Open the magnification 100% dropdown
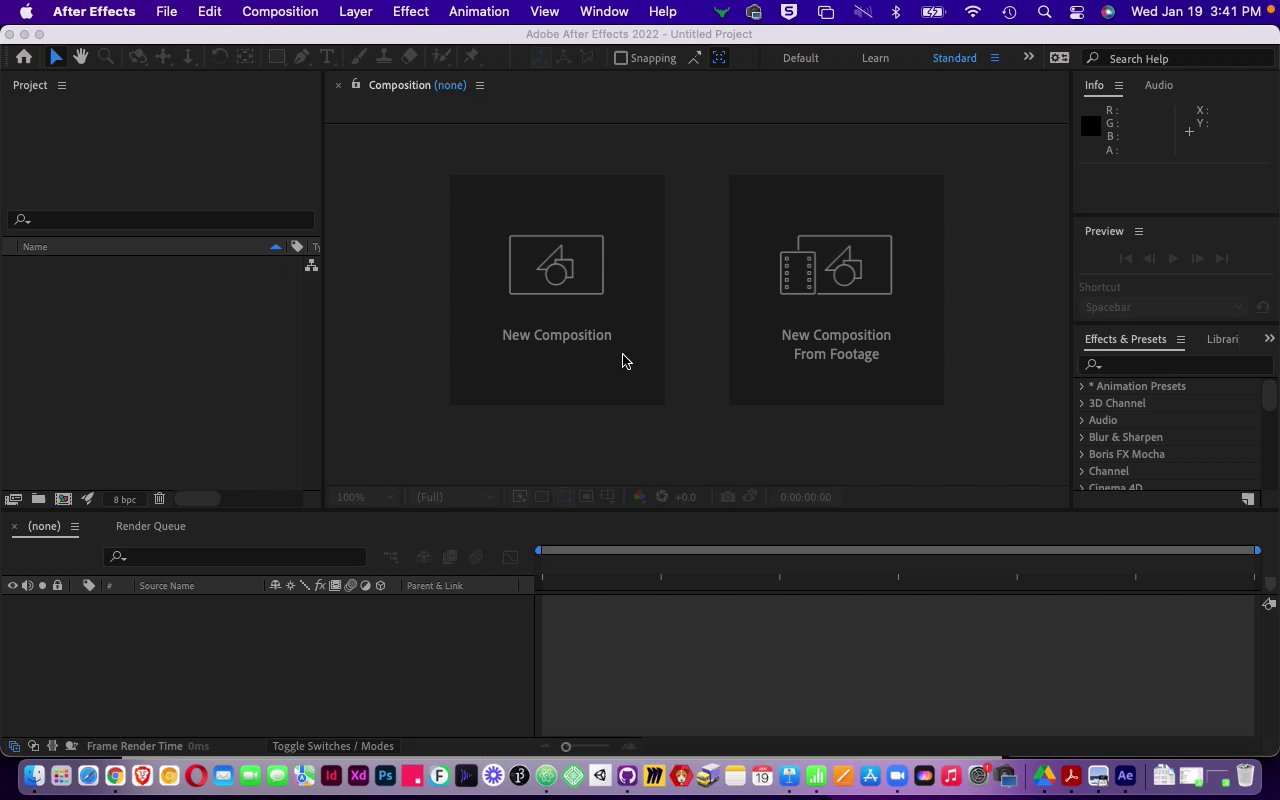 point(365,497)
